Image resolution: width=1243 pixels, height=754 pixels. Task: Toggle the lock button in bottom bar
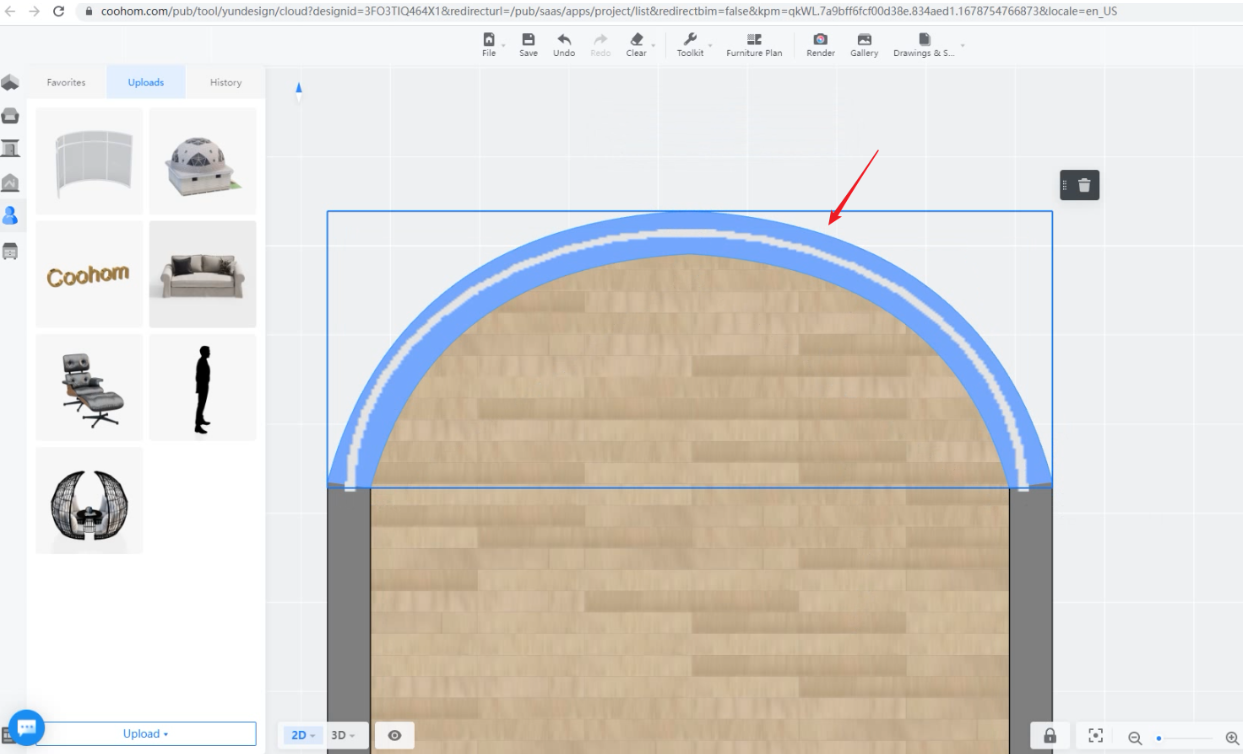(x=1049, y=736)
